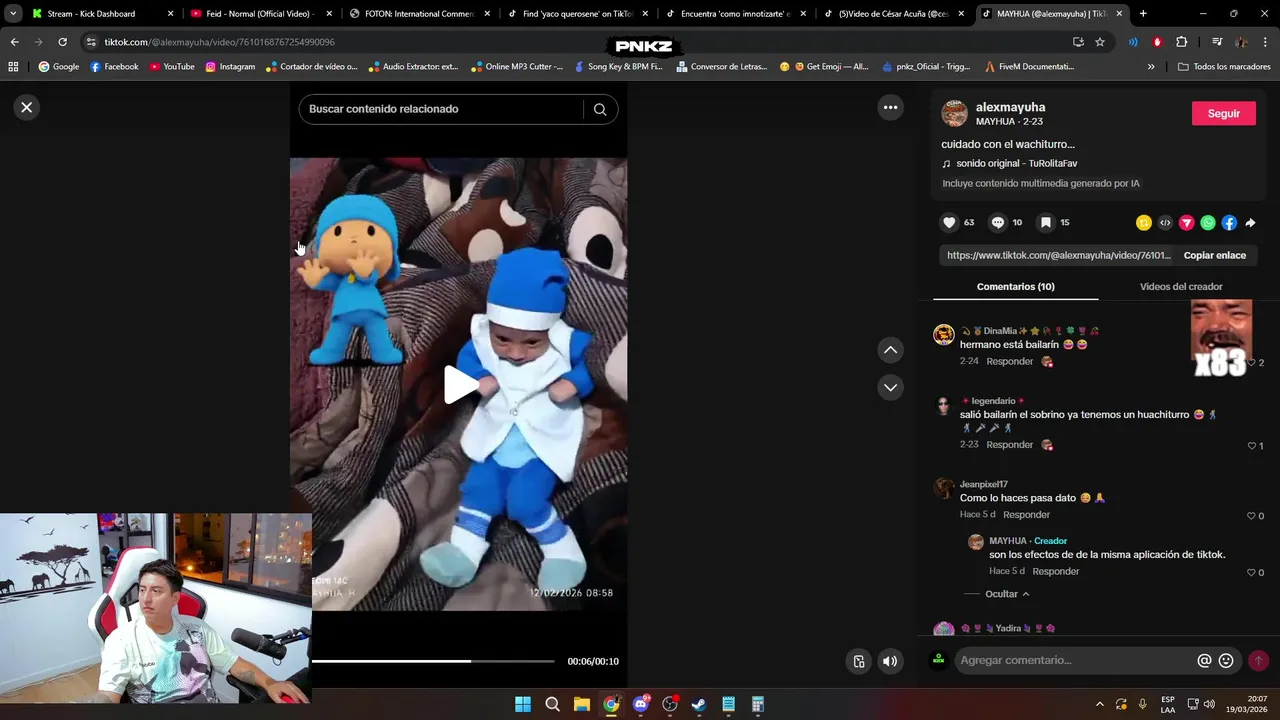Seek on the video progress bar
This screenshot has height=720, width=1280.
point(433,661)
